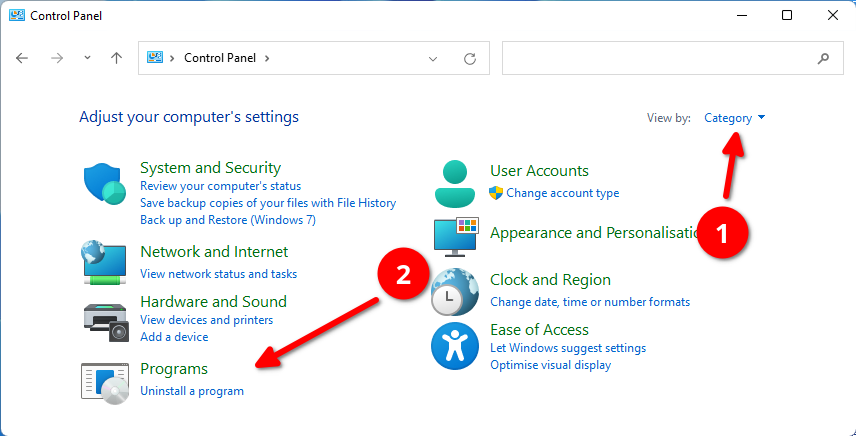
Task: Open Change date, time or number formats
Action: [x=589, y=302]
